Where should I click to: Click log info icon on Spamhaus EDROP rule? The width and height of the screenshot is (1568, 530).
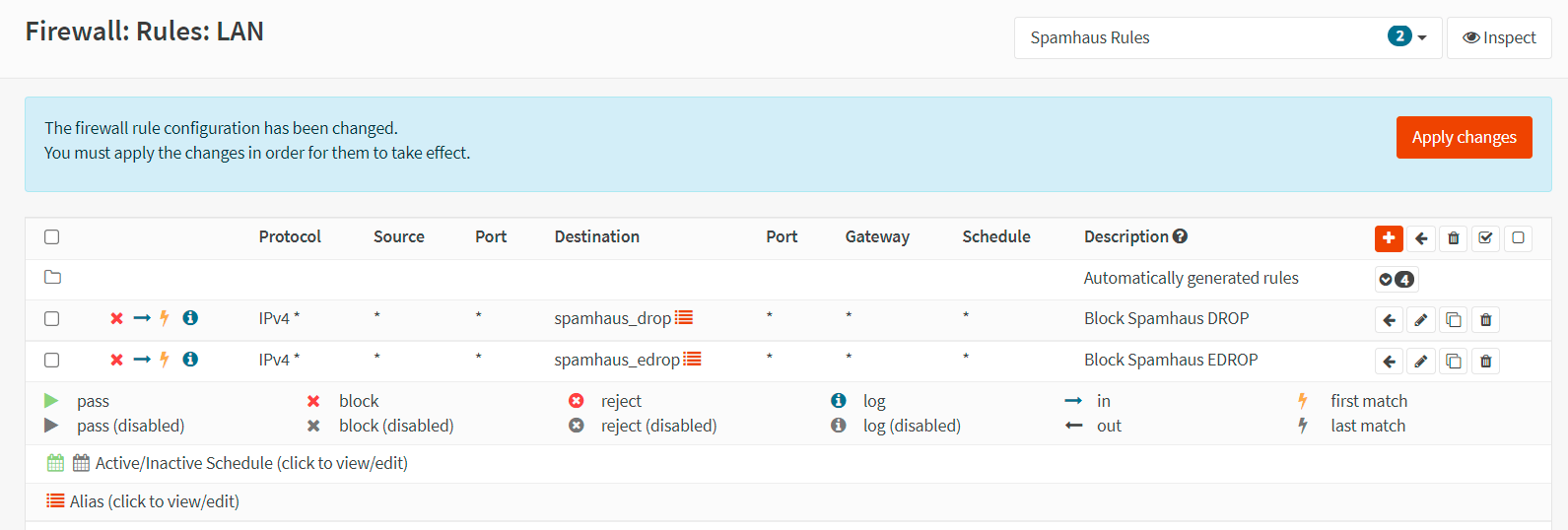pyautogui.click(x=190, y=360)
